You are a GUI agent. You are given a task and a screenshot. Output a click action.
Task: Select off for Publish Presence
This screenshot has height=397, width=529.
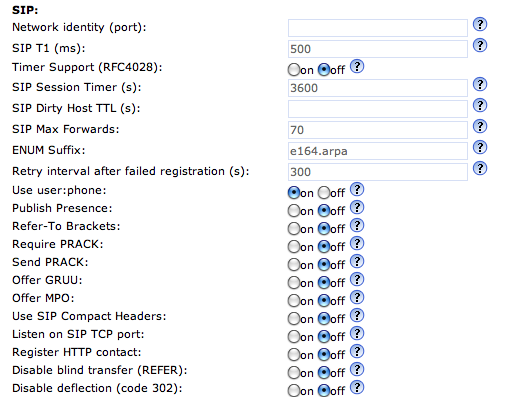[x=324, y=211]
